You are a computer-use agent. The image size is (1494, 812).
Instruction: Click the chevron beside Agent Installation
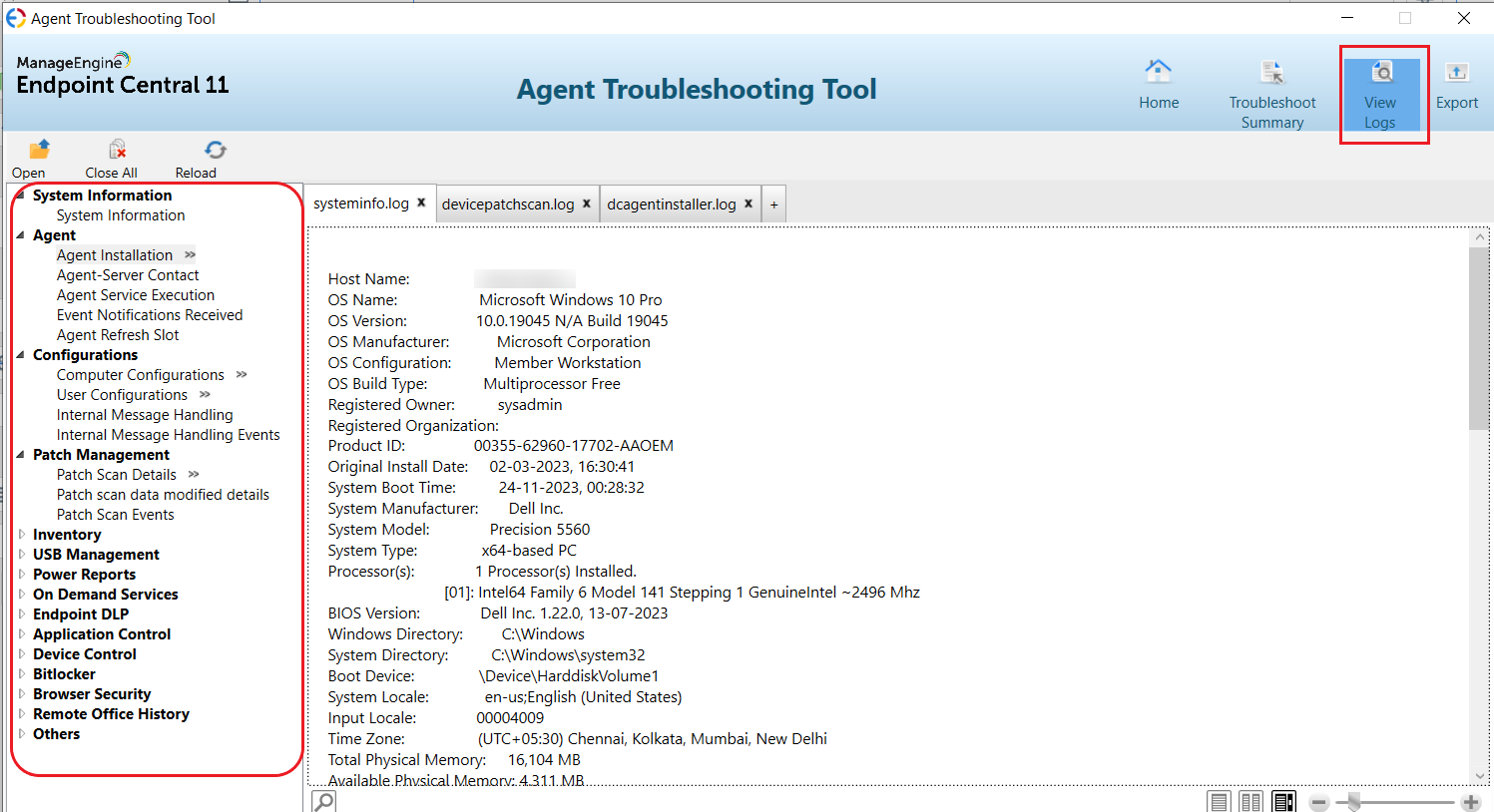(190, 255)
